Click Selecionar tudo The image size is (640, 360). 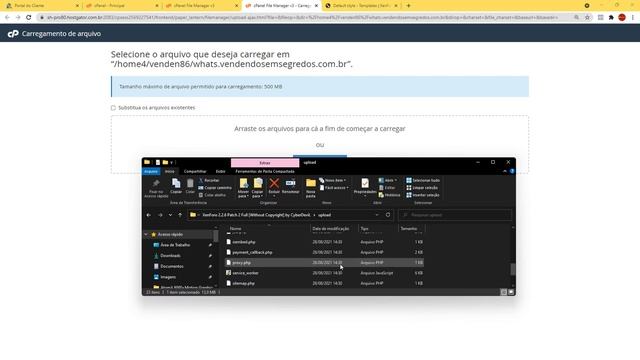pyautogui.click(x=423, y=180)
